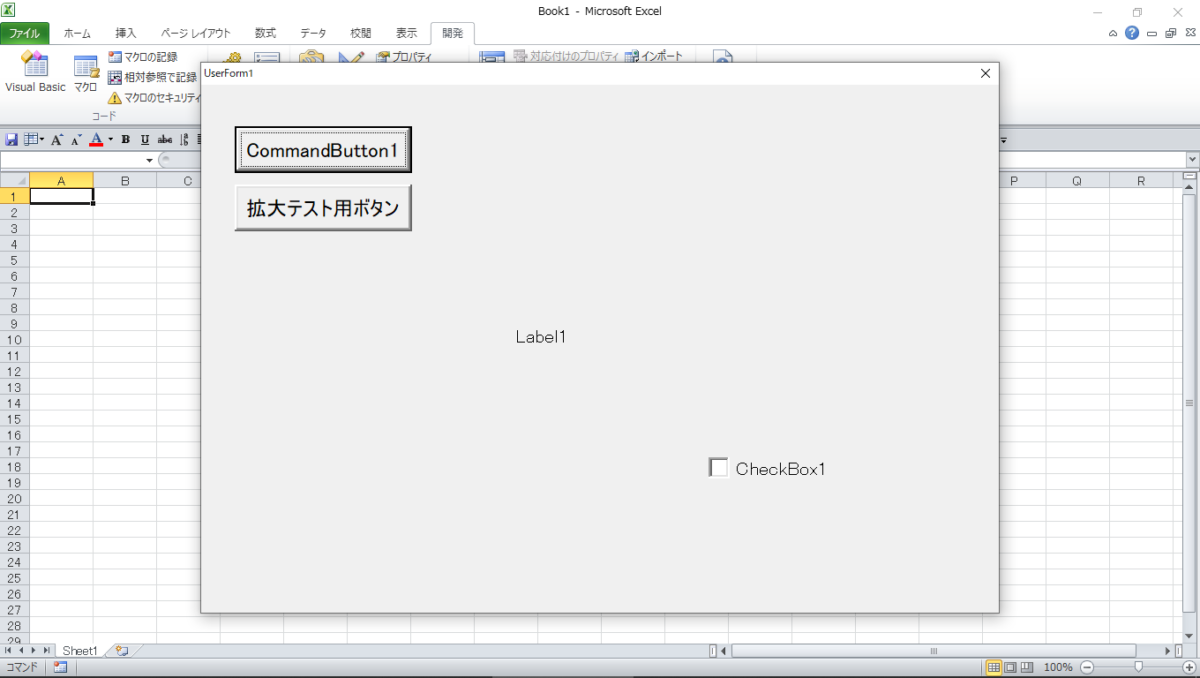Insert a new worksheet tab icon
Viewport: 1200px width, 678px height.
coord(121,651)
